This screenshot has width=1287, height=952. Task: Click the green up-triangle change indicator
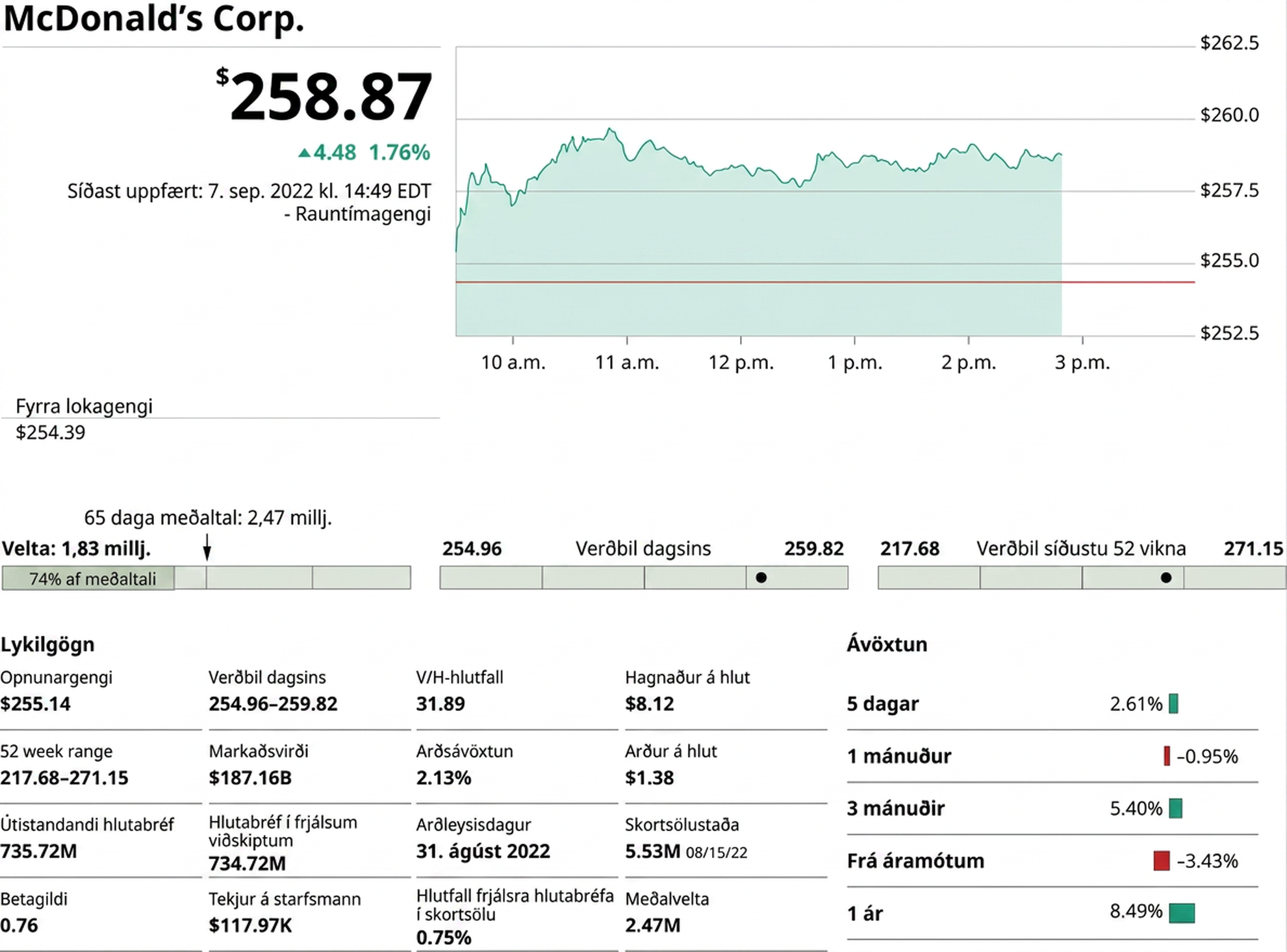(304, 153)
